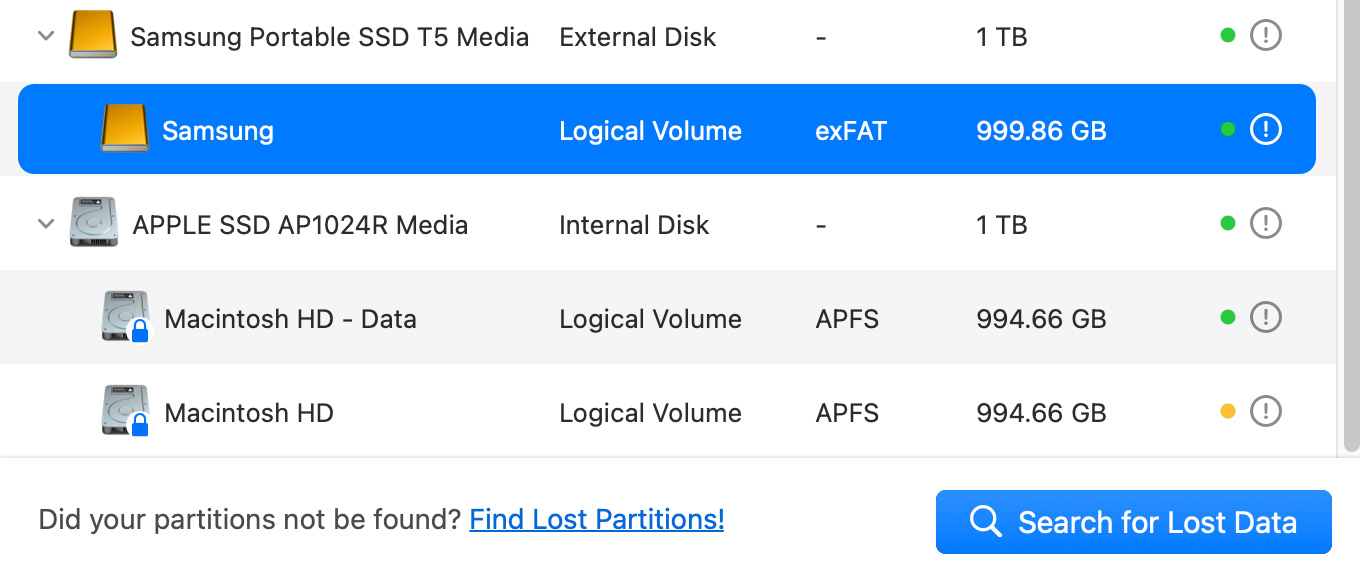
Task: Open info icon for Macintosh HD - Data
Action: [1266, 317]
